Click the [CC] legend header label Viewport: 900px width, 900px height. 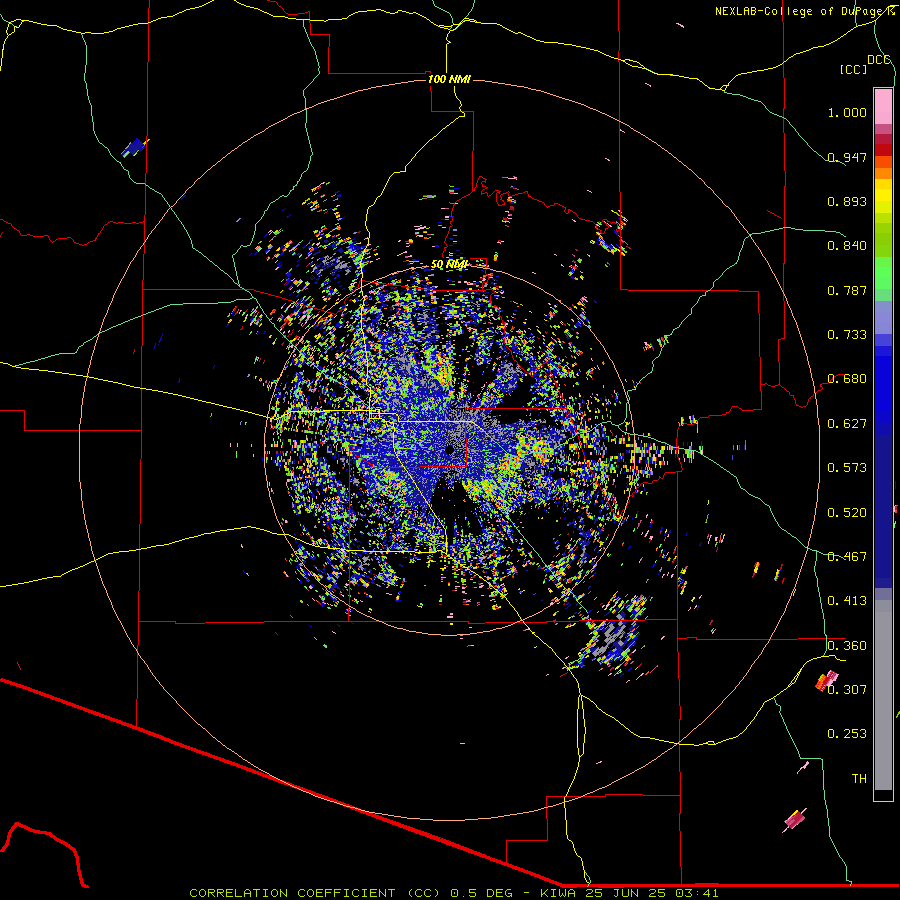tap(853, 69)
